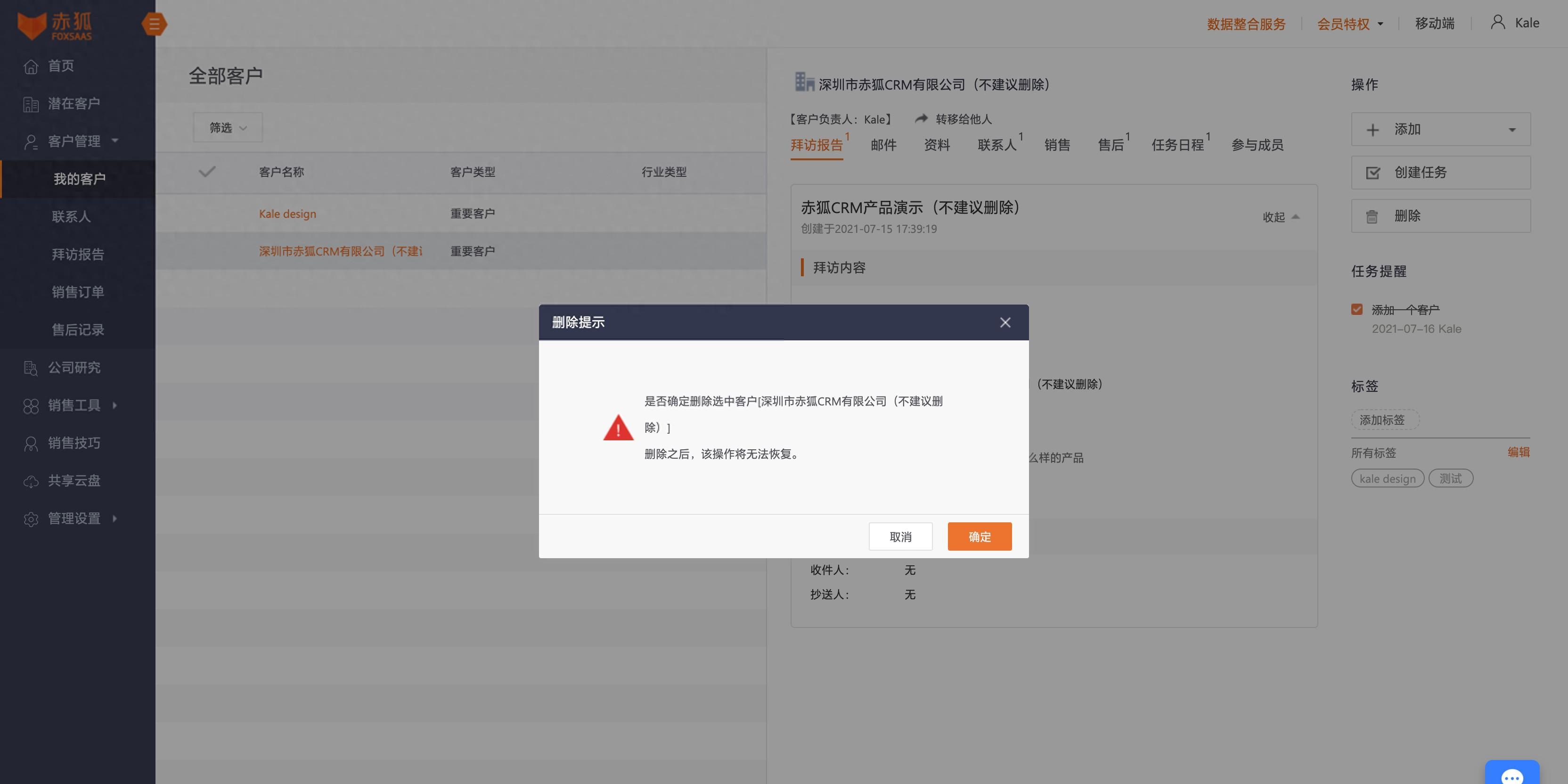The image size is (1568, 784).
Task: Switch to the 邮件 tab
Action: 883,145
